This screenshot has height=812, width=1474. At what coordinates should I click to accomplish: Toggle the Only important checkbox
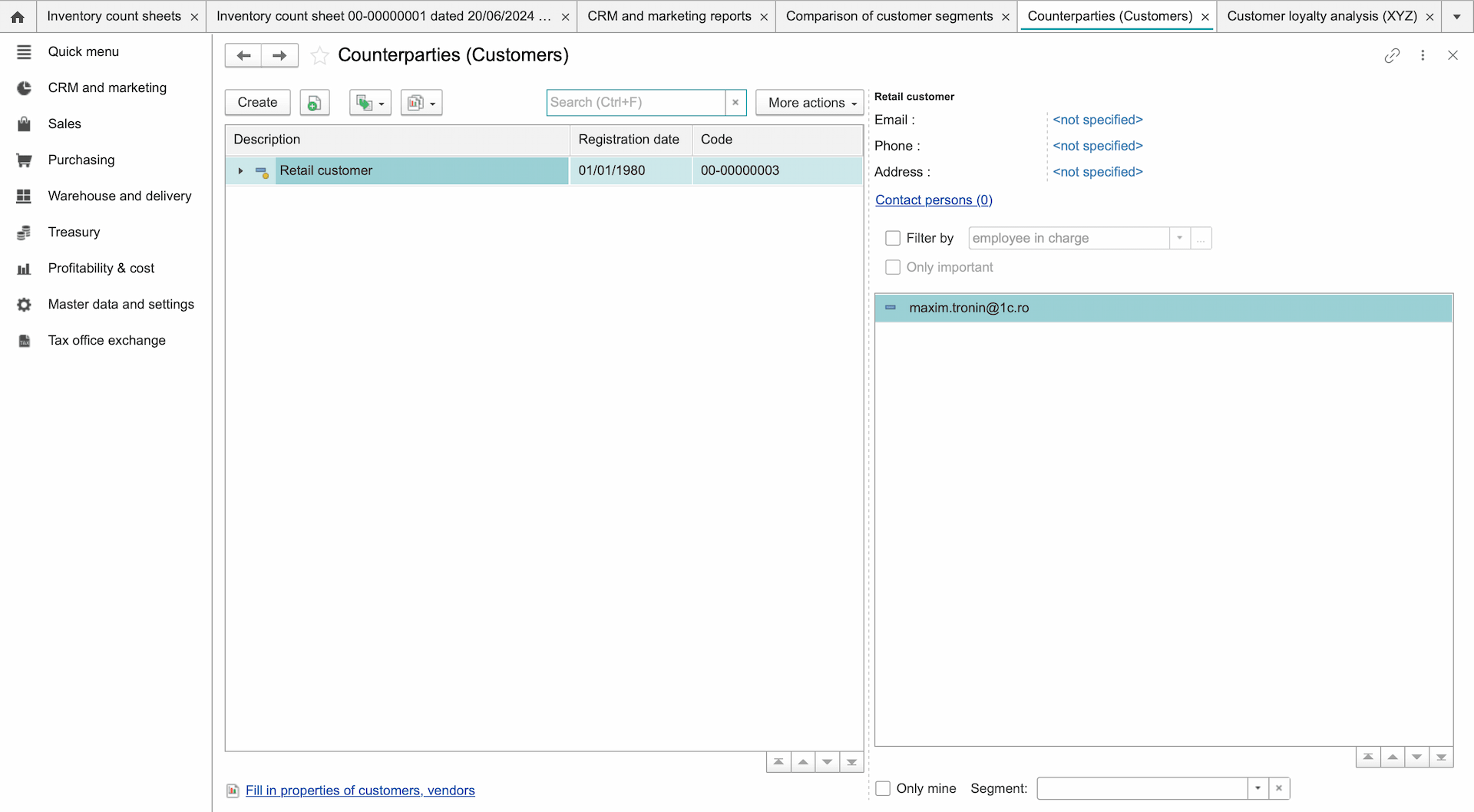pyautogui.click(x=893, y=267)
